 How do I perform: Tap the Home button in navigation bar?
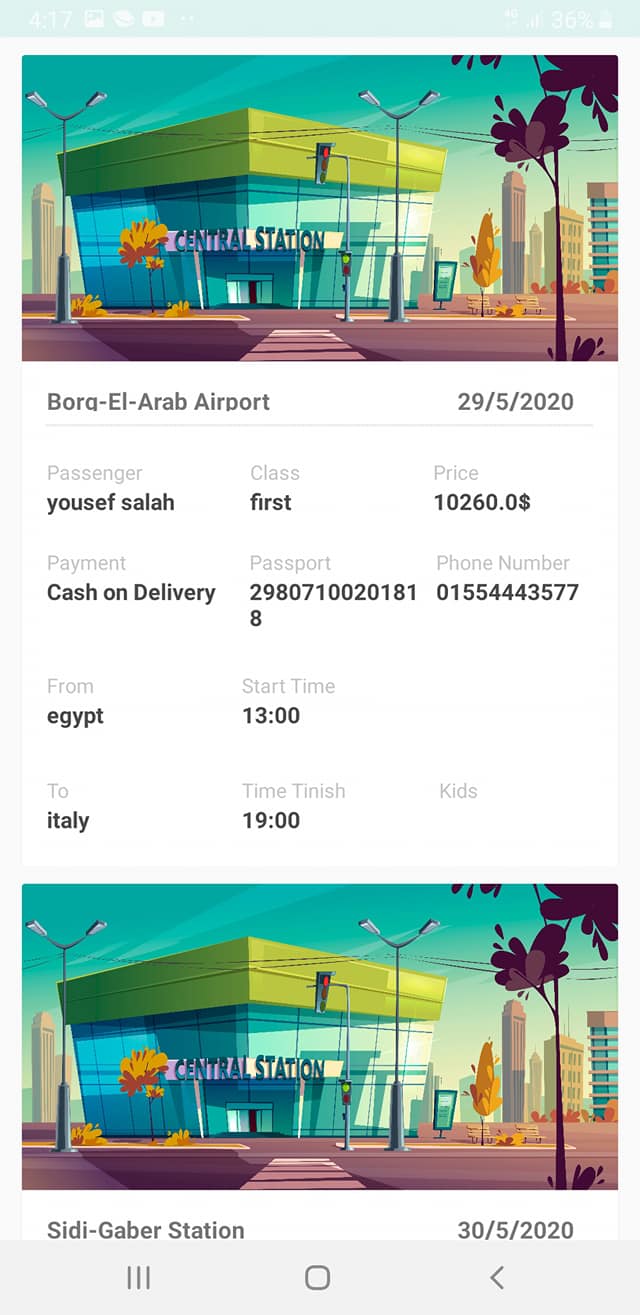[316, 1277]
